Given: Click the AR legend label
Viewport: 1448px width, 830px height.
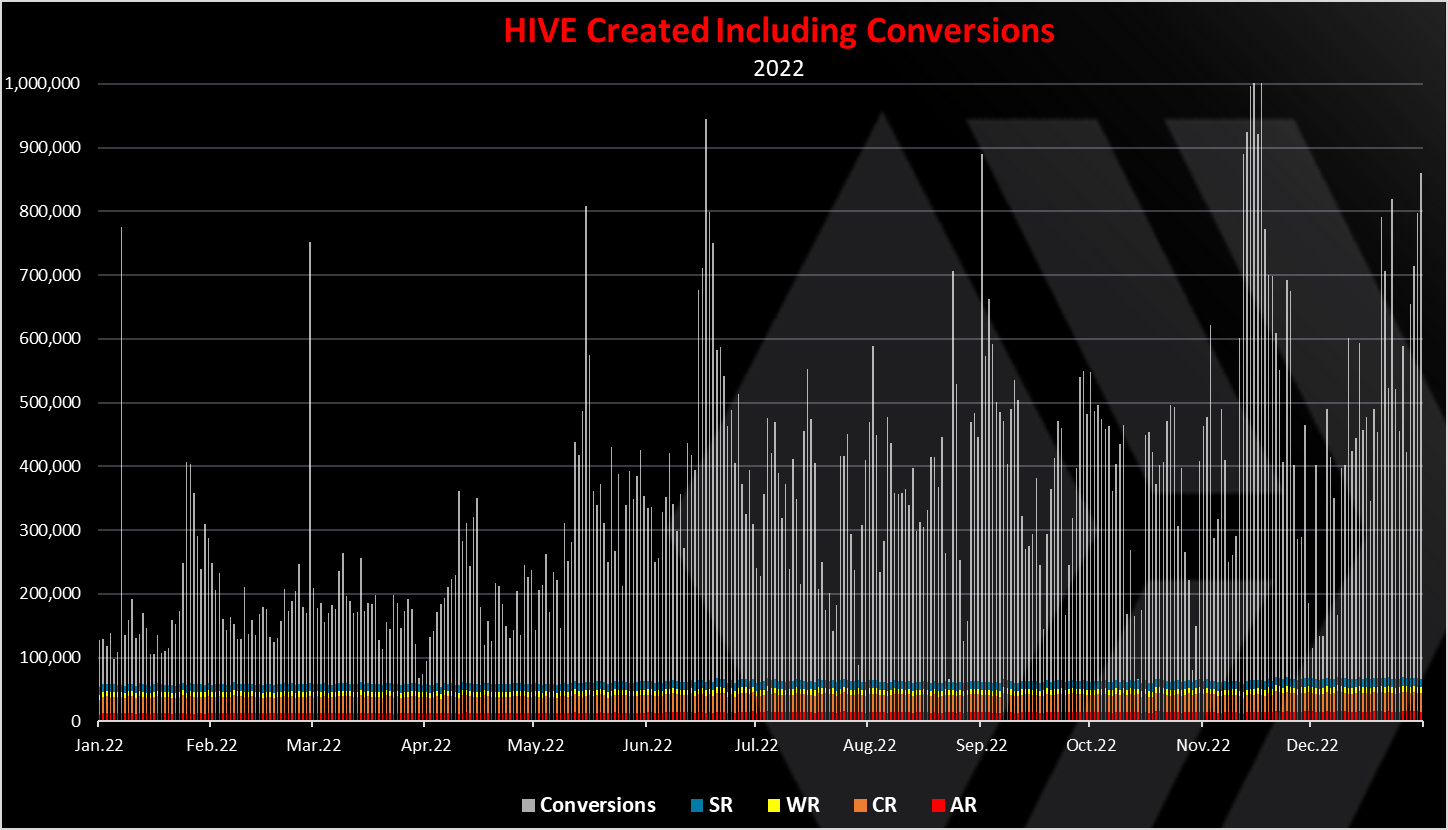Looking at the screenshot, I should (962, 805).
